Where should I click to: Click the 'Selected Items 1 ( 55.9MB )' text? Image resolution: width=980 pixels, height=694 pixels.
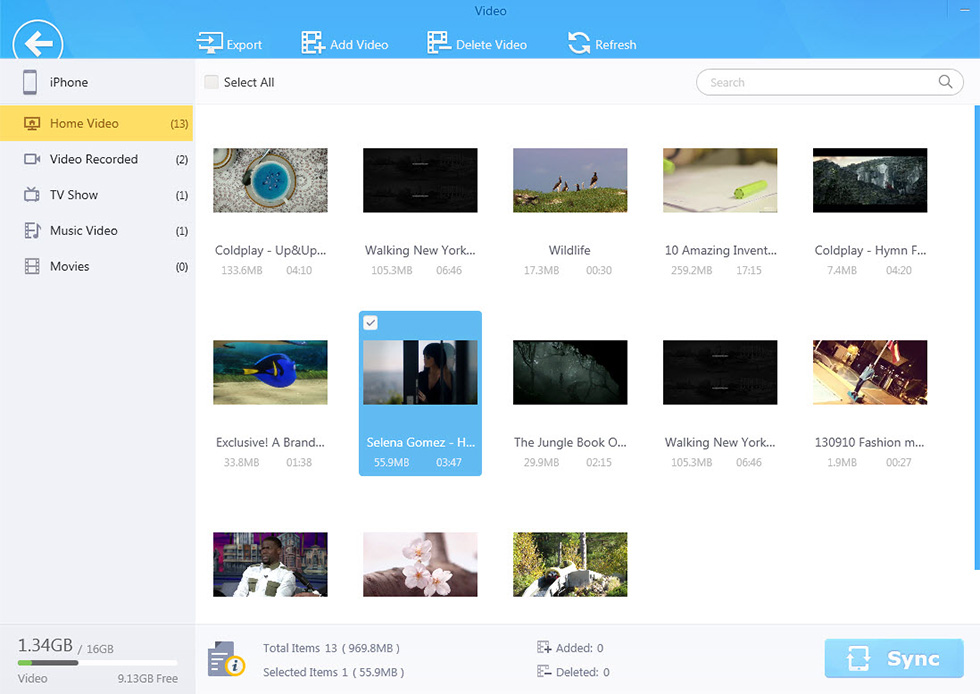coord(333,672)
